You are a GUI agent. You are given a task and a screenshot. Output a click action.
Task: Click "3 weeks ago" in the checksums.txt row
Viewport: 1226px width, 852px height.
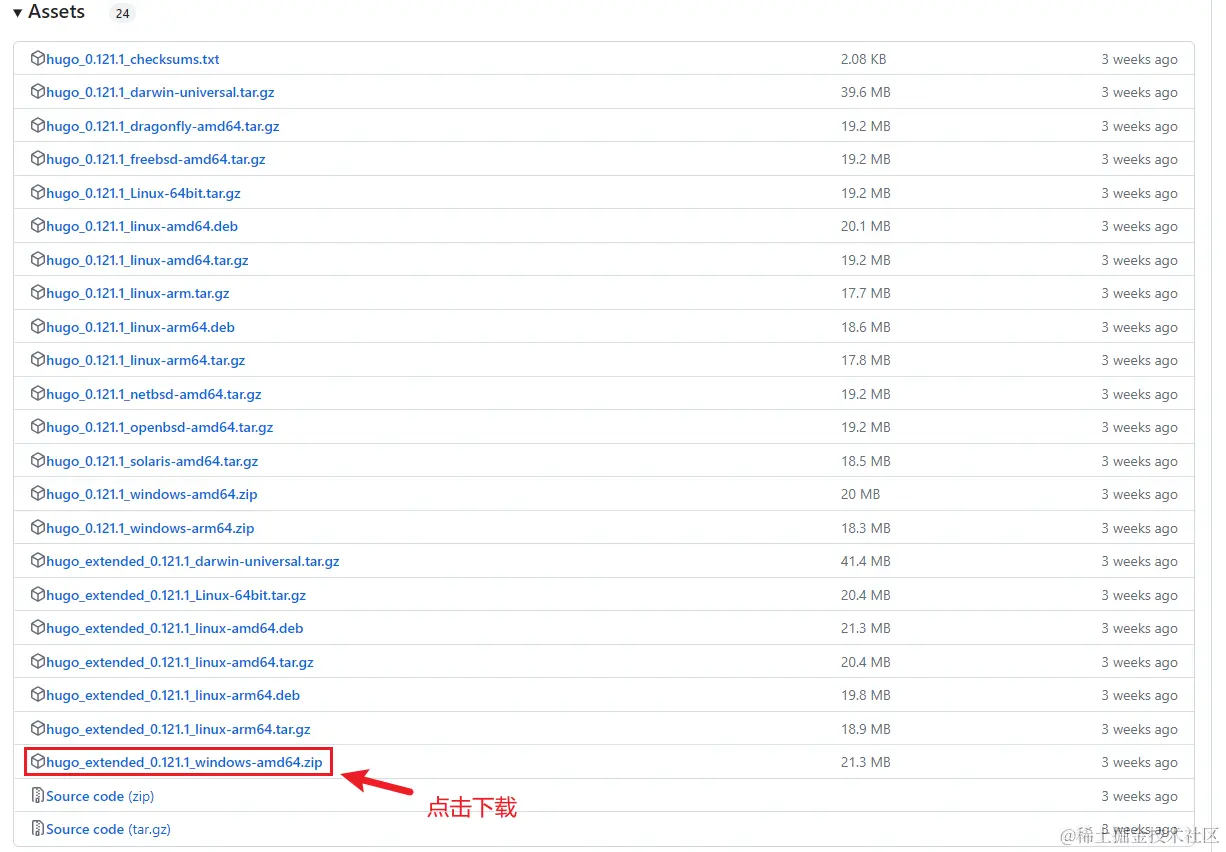(x=1139, y=59)
